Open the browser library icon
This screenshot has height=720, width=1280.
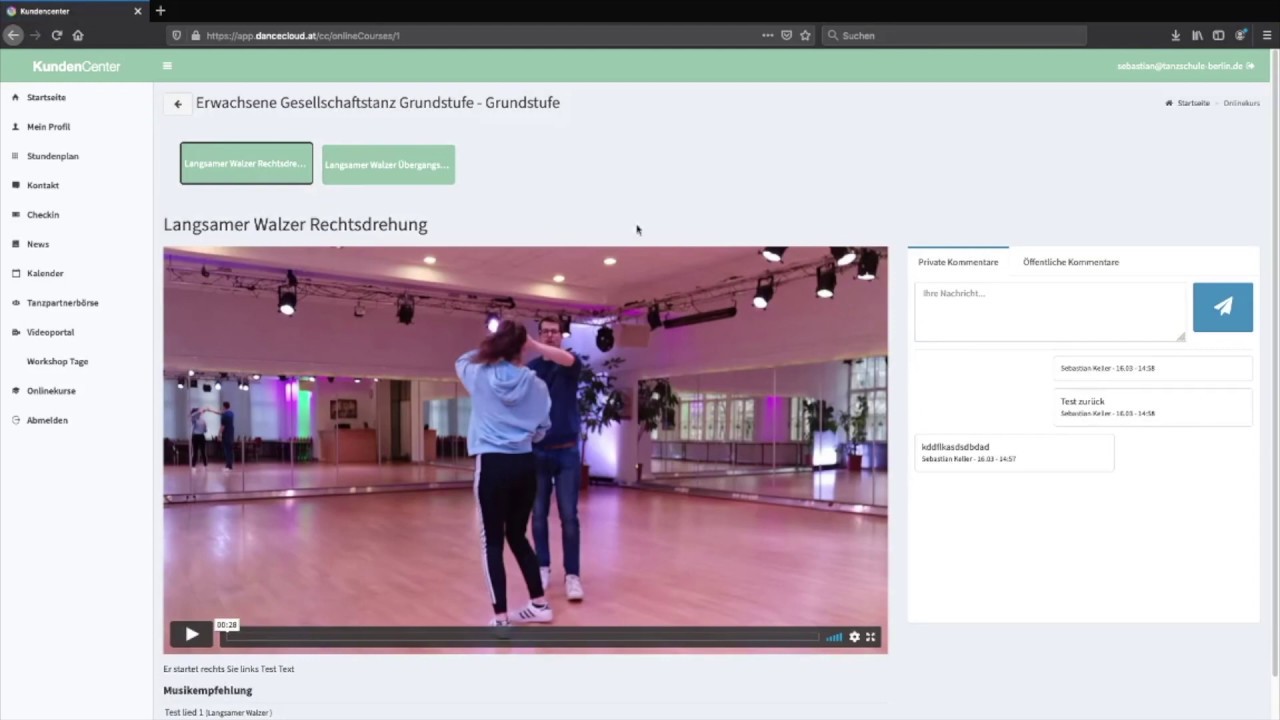coord(1197,35)
